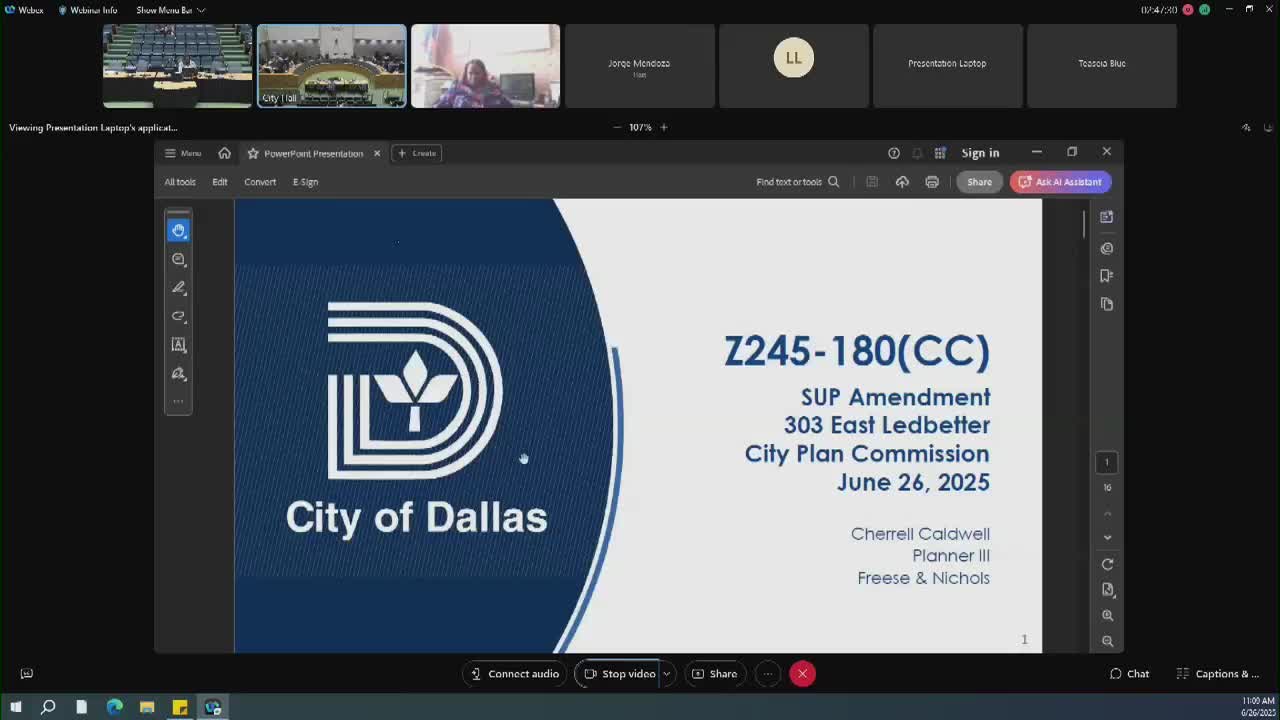
Task: Click the current page number box
Action: 1107,462
